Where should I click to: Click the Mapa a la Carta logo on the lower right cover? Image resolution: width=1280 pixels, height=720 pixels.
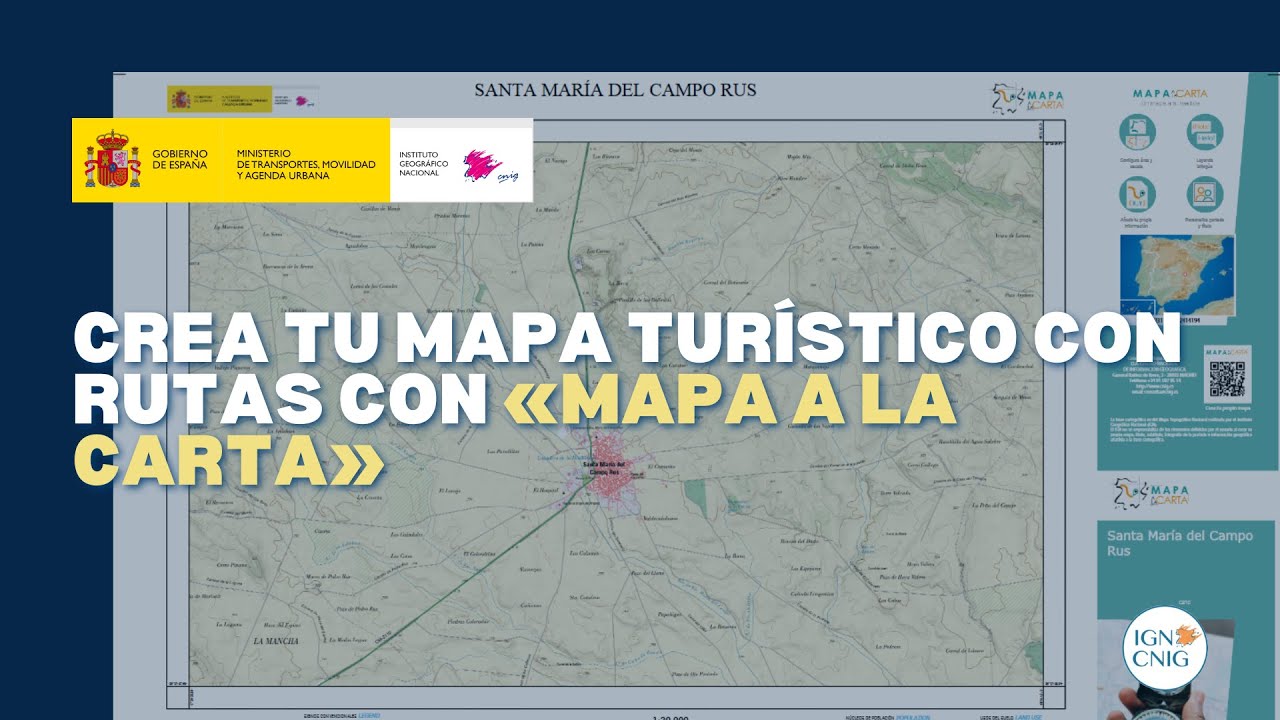tap(1151, 494)
